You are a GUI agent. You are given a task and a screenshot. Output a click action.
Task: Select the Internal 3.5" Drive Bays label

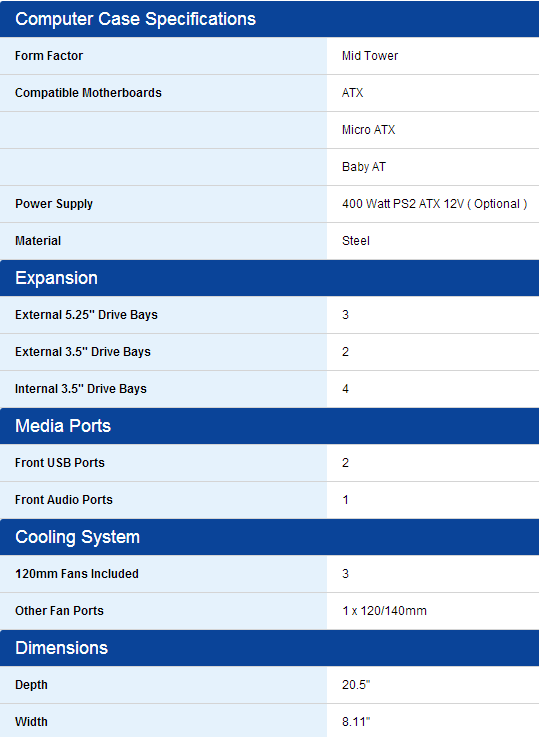(81, 389)
